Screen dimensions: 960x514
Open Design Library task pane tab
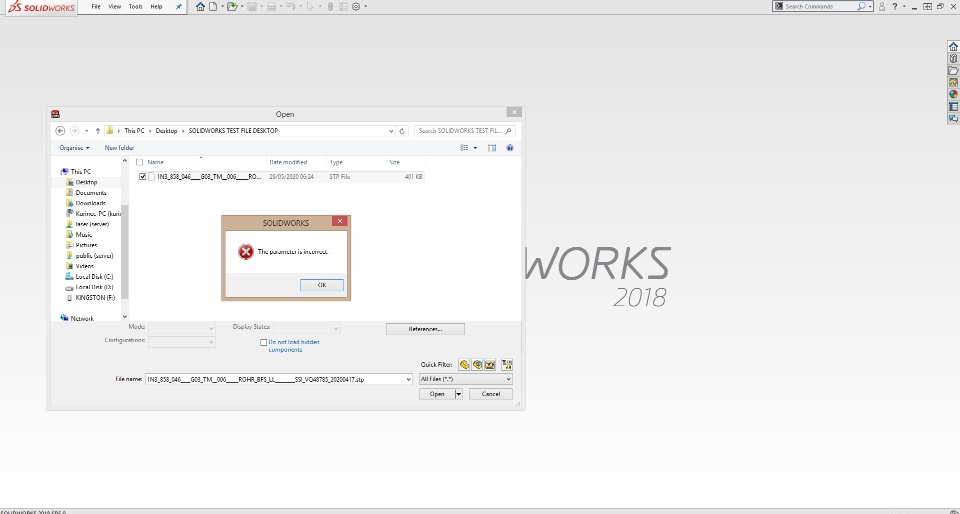[953, 59]
